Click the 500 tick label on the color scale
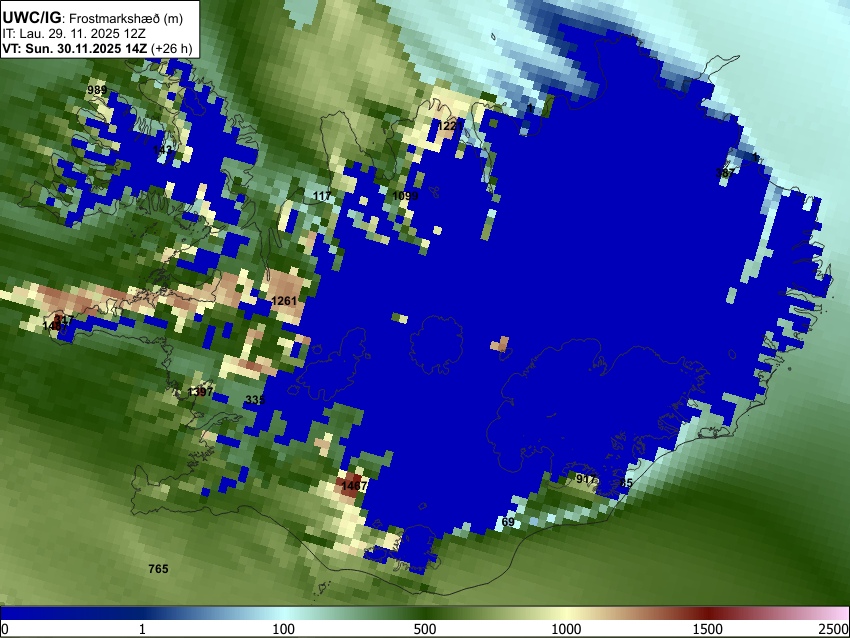This screenshot has height=638, width=850. tap(424, 629)
